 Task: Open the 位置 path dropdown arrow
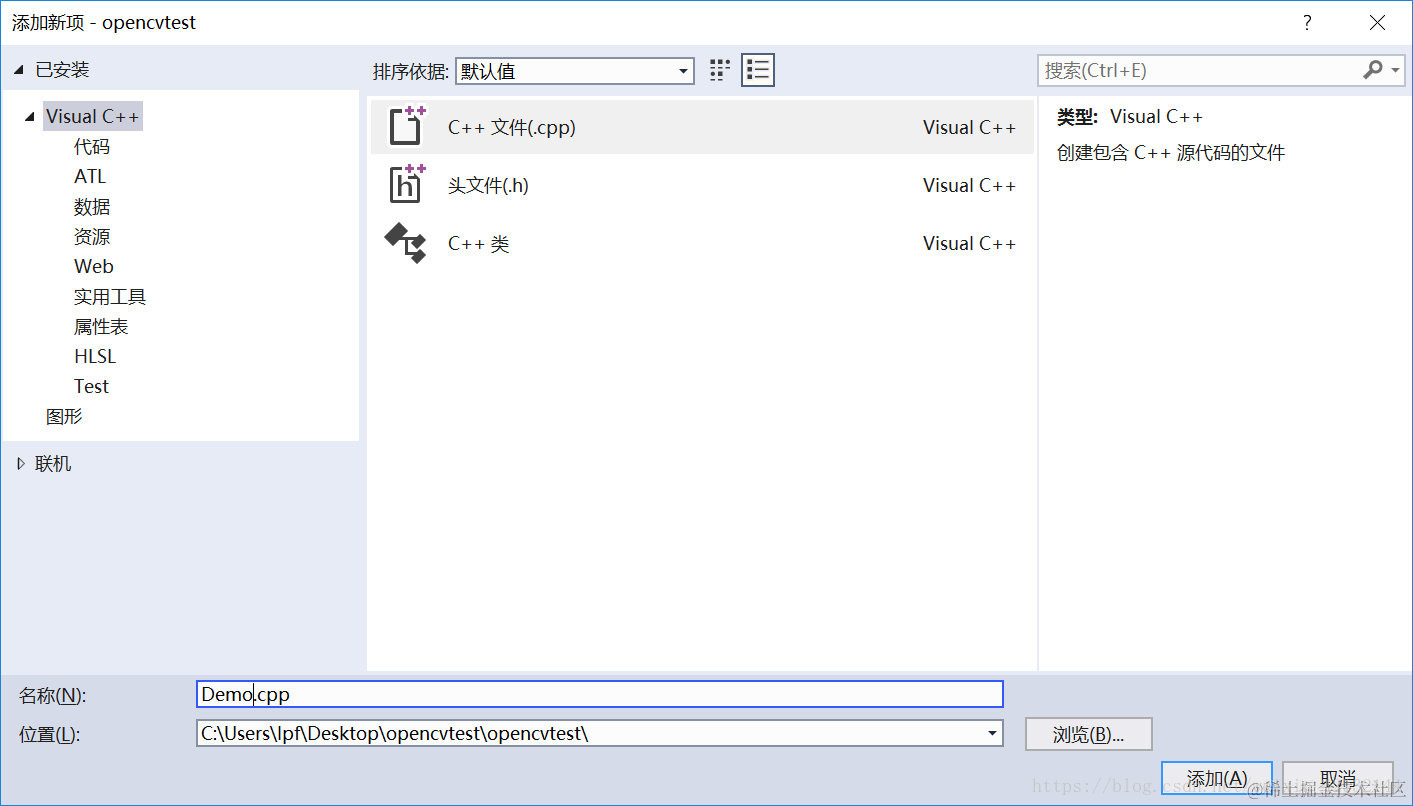coord(992,733)
